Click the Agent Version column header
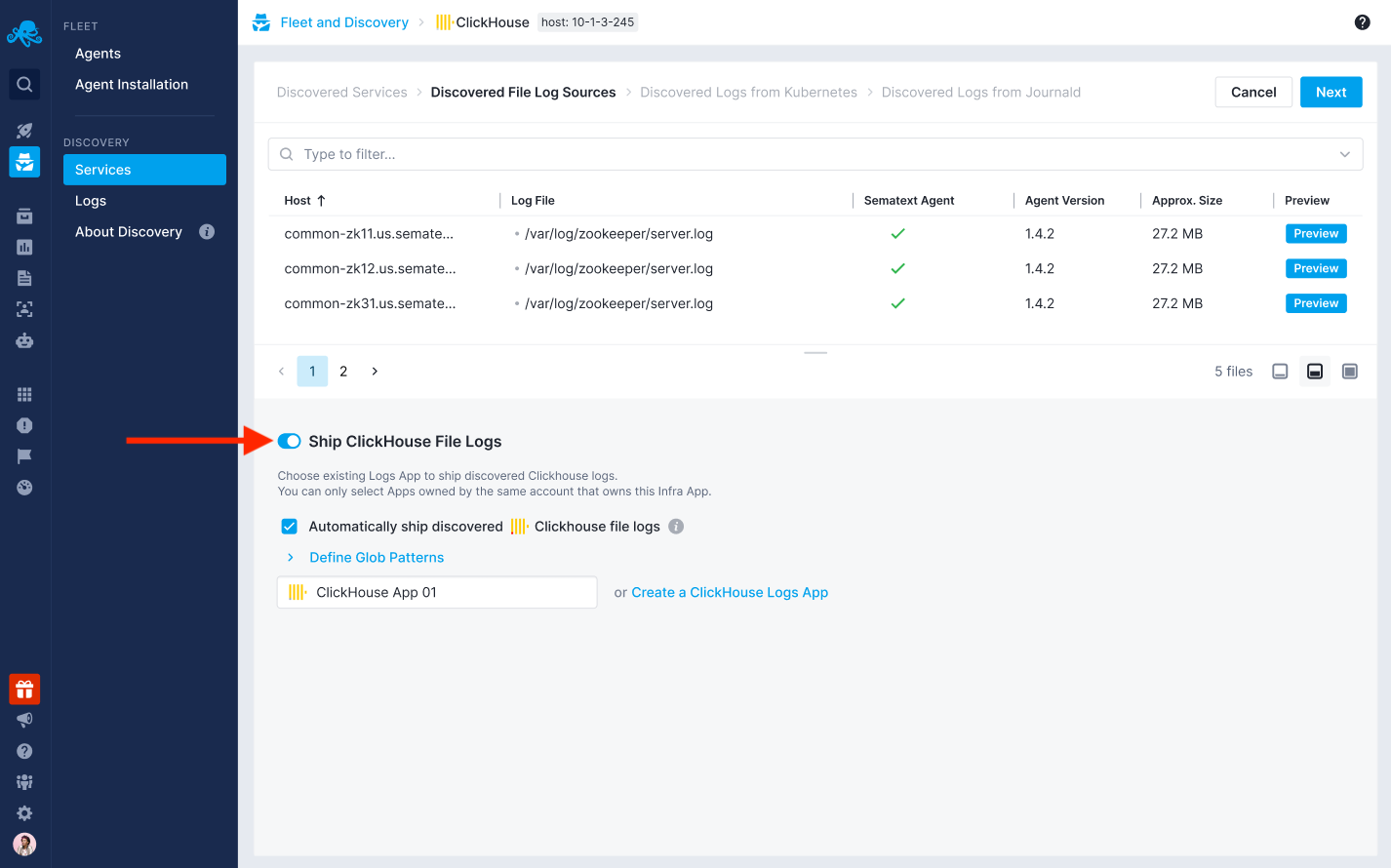The width and height of the screenshot is (1391, 868). point(1065,201)
